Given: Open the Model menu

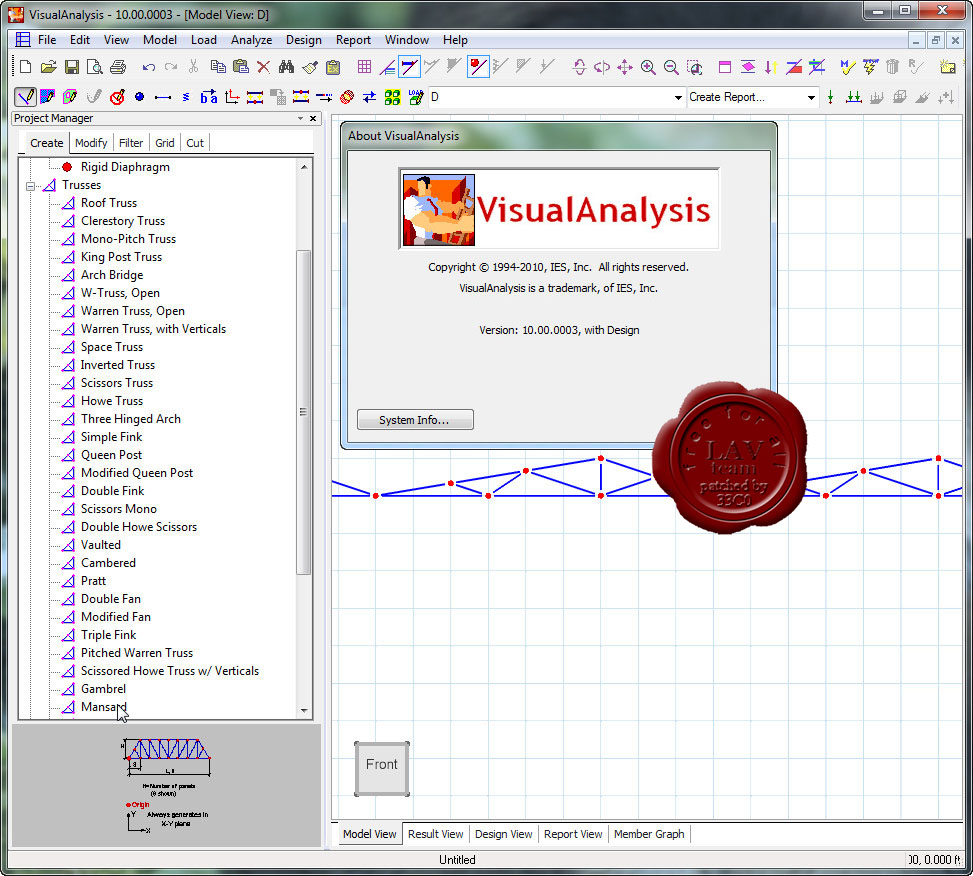Looking at the screenshot, I should point(159,40).
